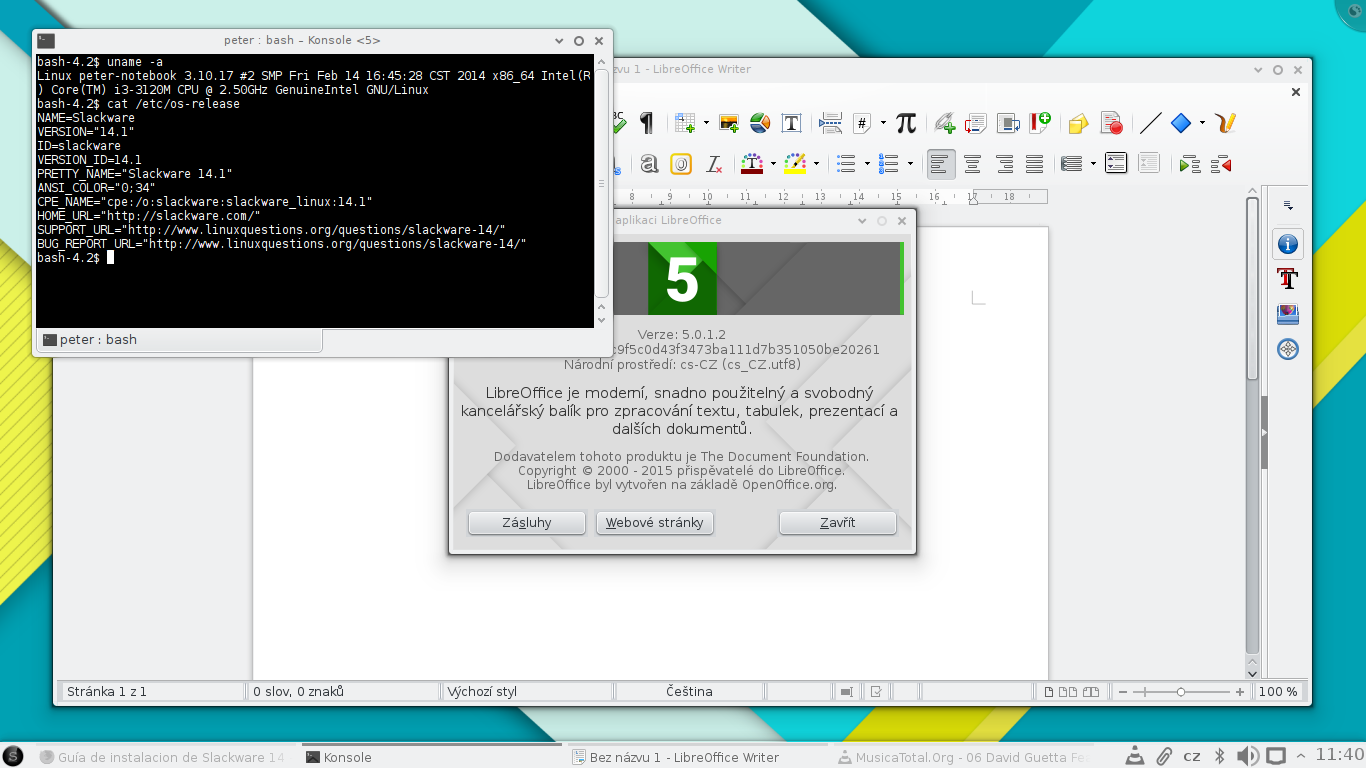Toggle Track Changes recording
1366x768 pixels.
point(1111,123)
